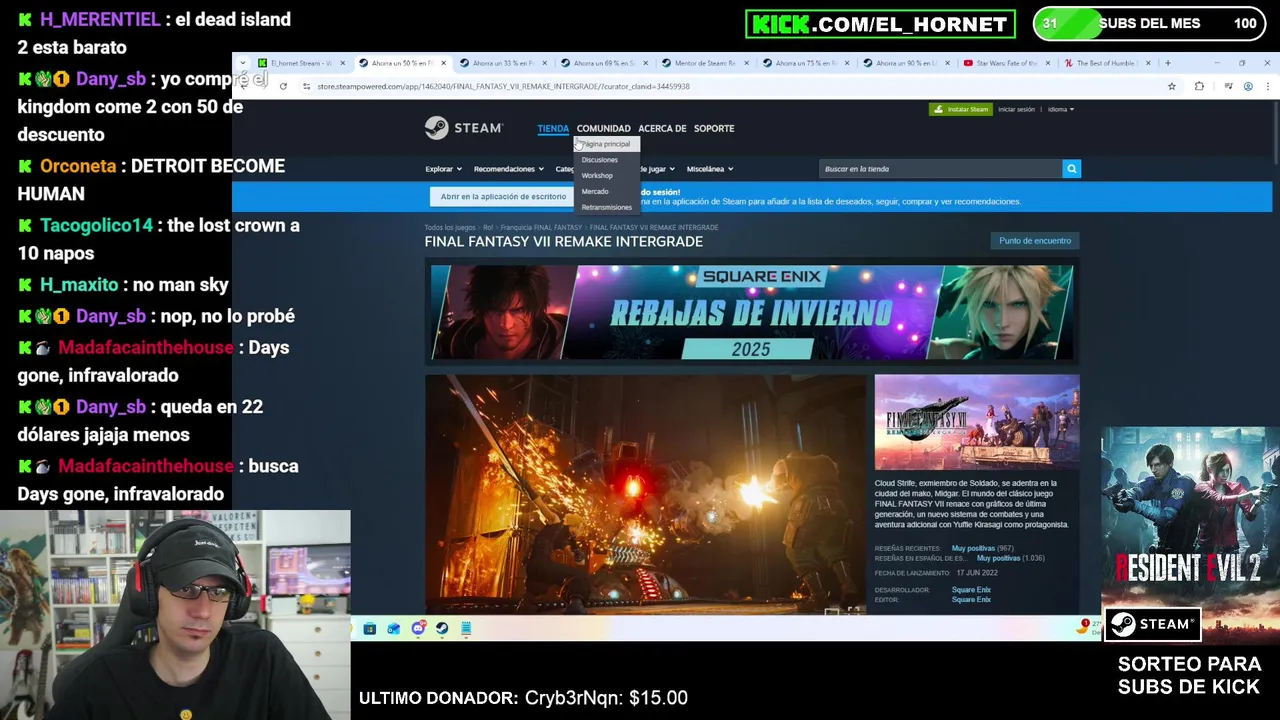
Task: Open the browser extensions puzzle icon
Action: point(1199,86)
